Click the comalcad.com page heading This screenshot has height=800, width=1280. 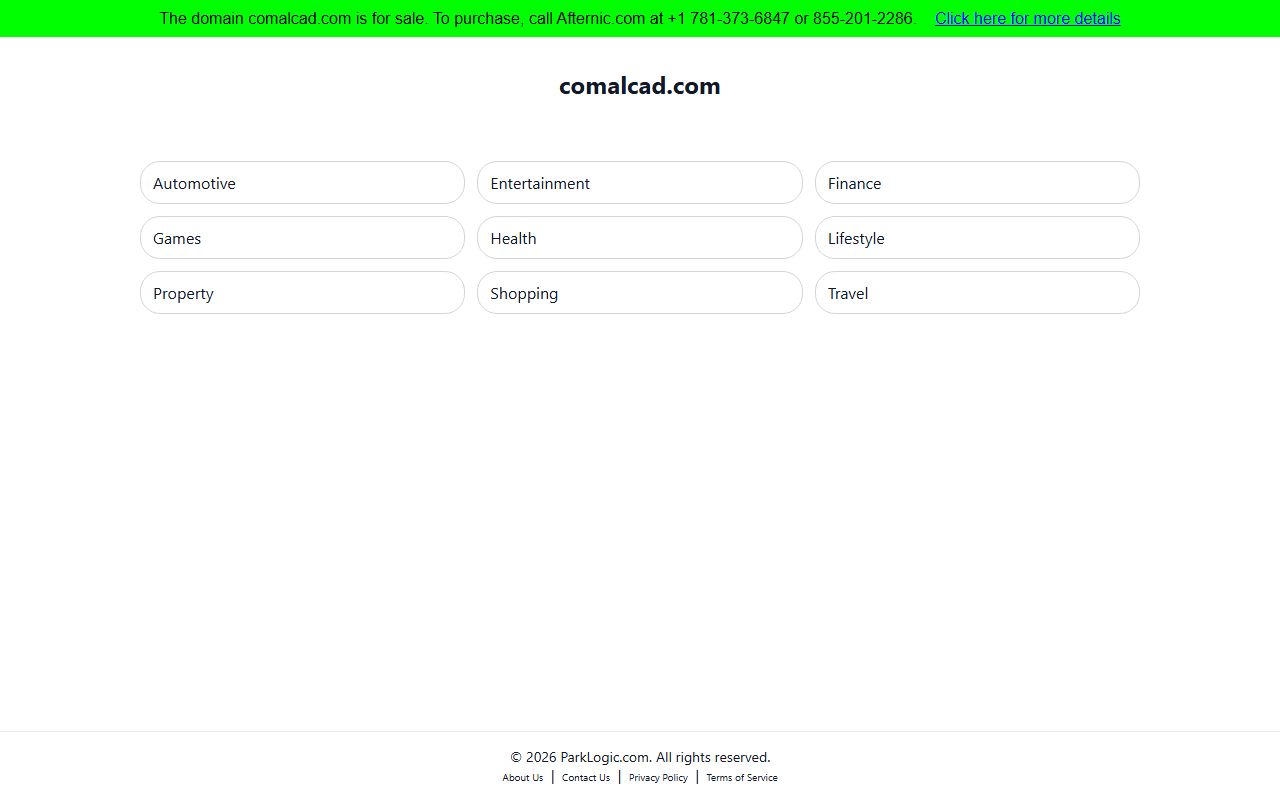coord(639,86)
